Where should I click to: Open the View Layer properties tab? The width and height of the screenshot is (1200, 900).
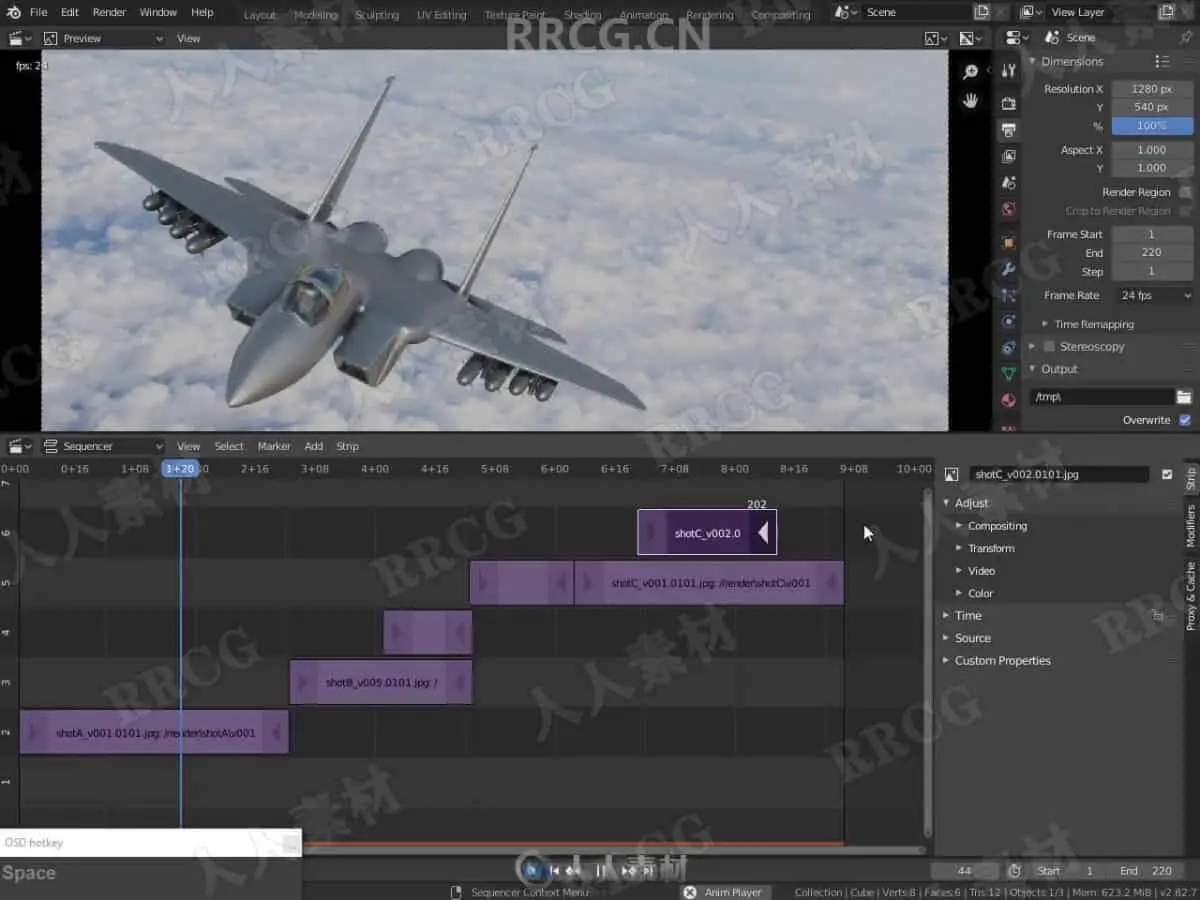[1008, 156]
